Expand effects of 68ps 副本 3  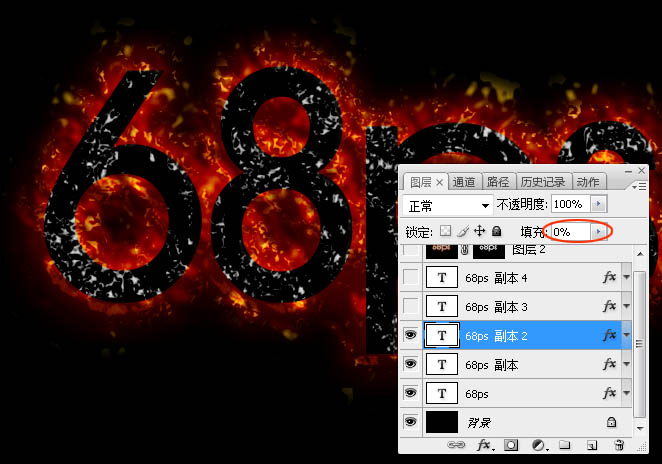[x=627, y=306]
